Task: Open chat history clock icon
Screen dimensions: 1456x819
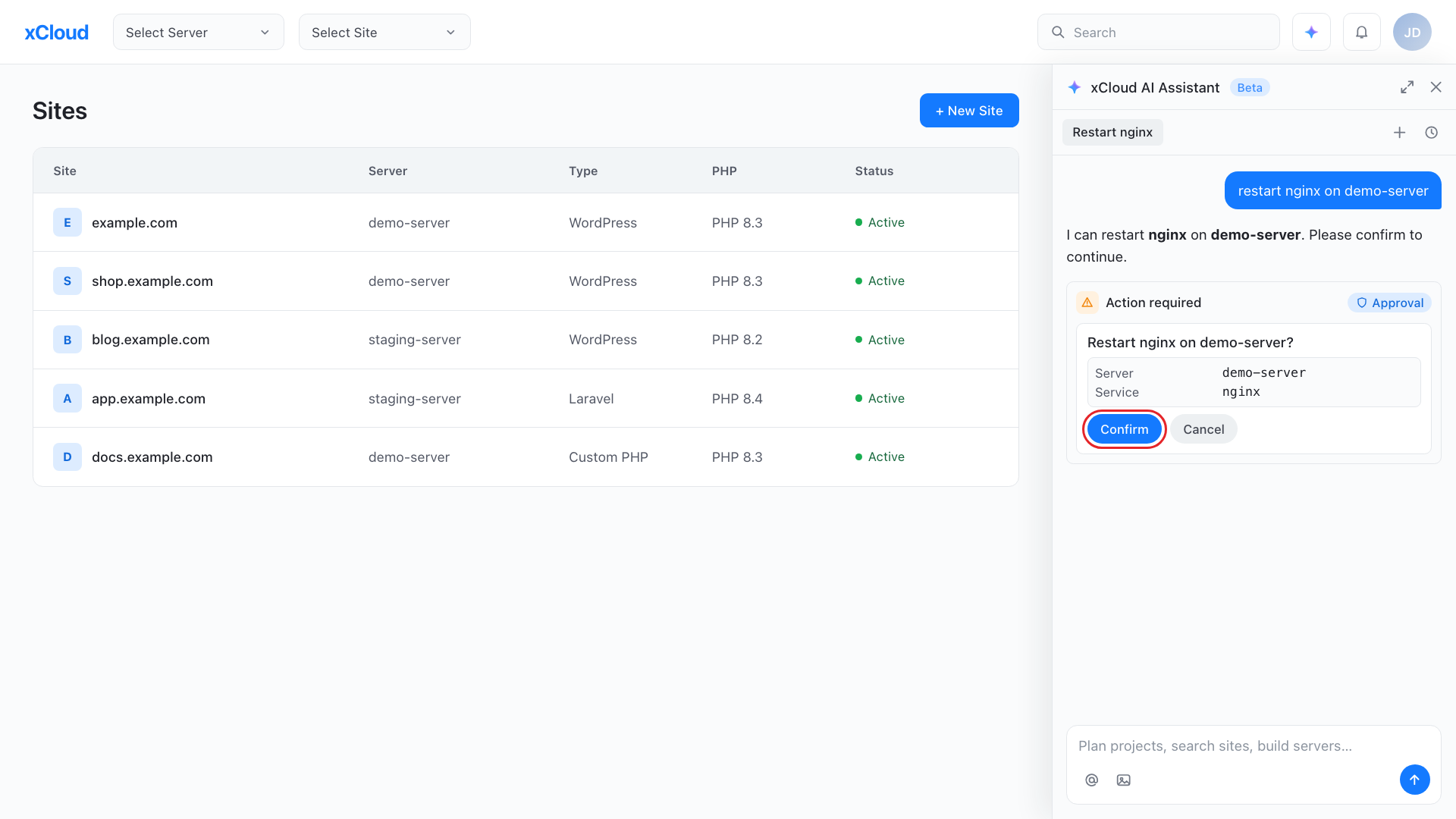Action: (x=1431, y=133)
